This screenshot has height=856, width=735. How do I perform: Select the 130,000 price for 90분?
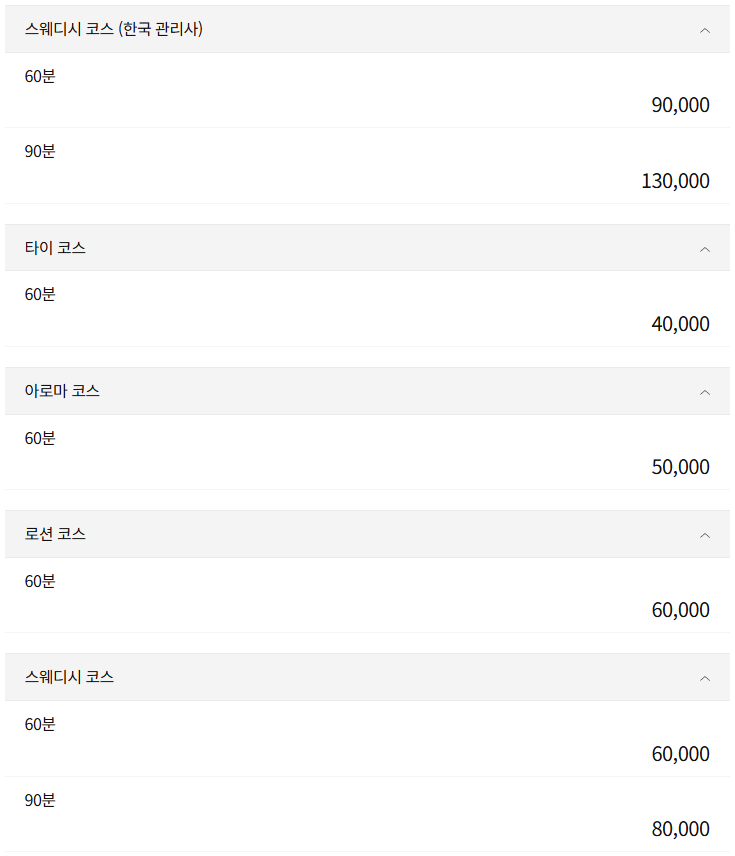pyautogui.click(x=675, y=181)
